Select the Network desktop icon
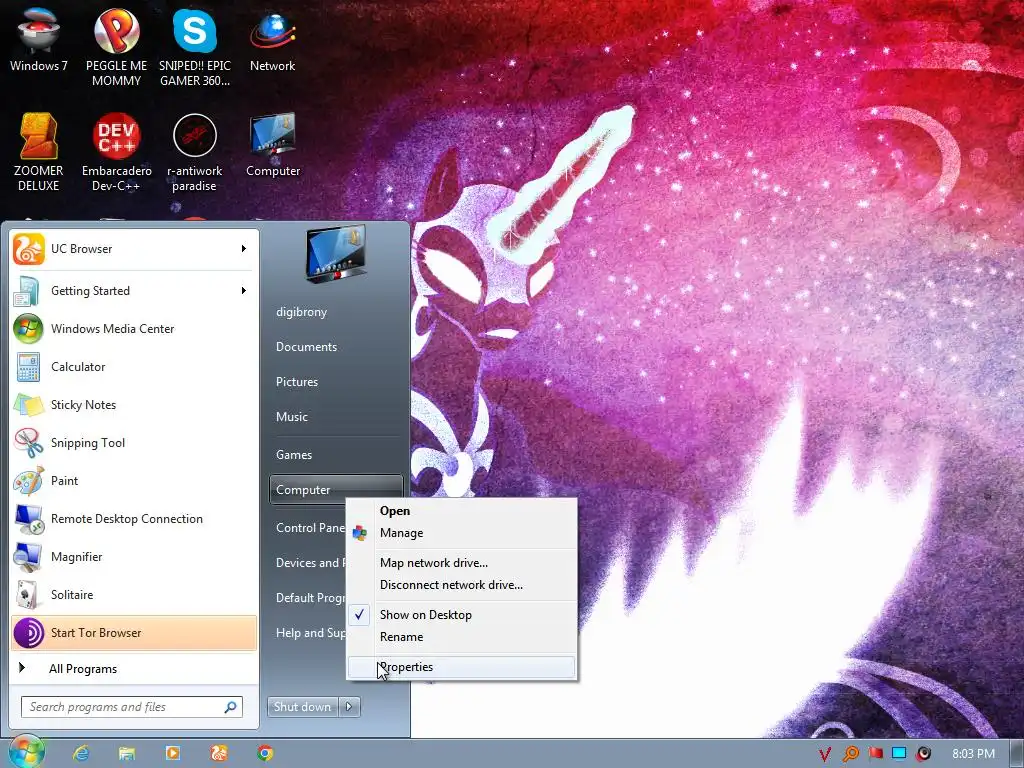 click(272, 39)
